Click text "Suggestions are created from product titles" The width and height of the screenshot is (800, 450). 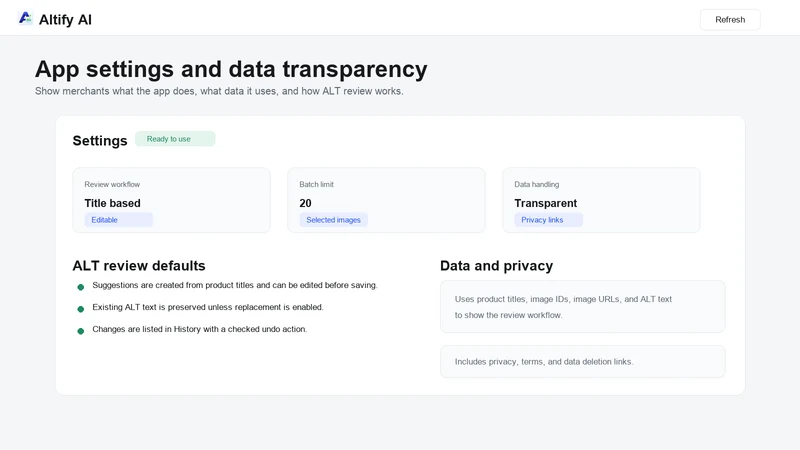[173, 285]
